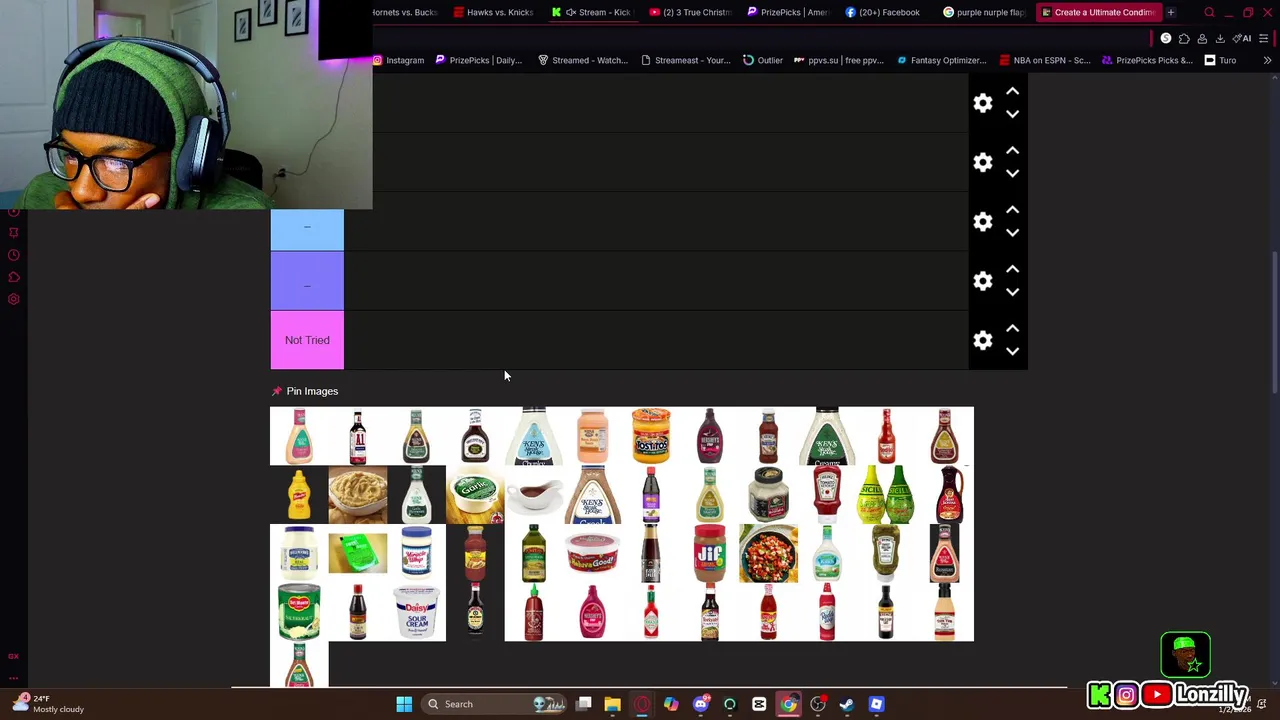The height and width of the screenshot is (720, 1280).
Task: Pick the Miracle Whip jar image
Action: [416, 553]
